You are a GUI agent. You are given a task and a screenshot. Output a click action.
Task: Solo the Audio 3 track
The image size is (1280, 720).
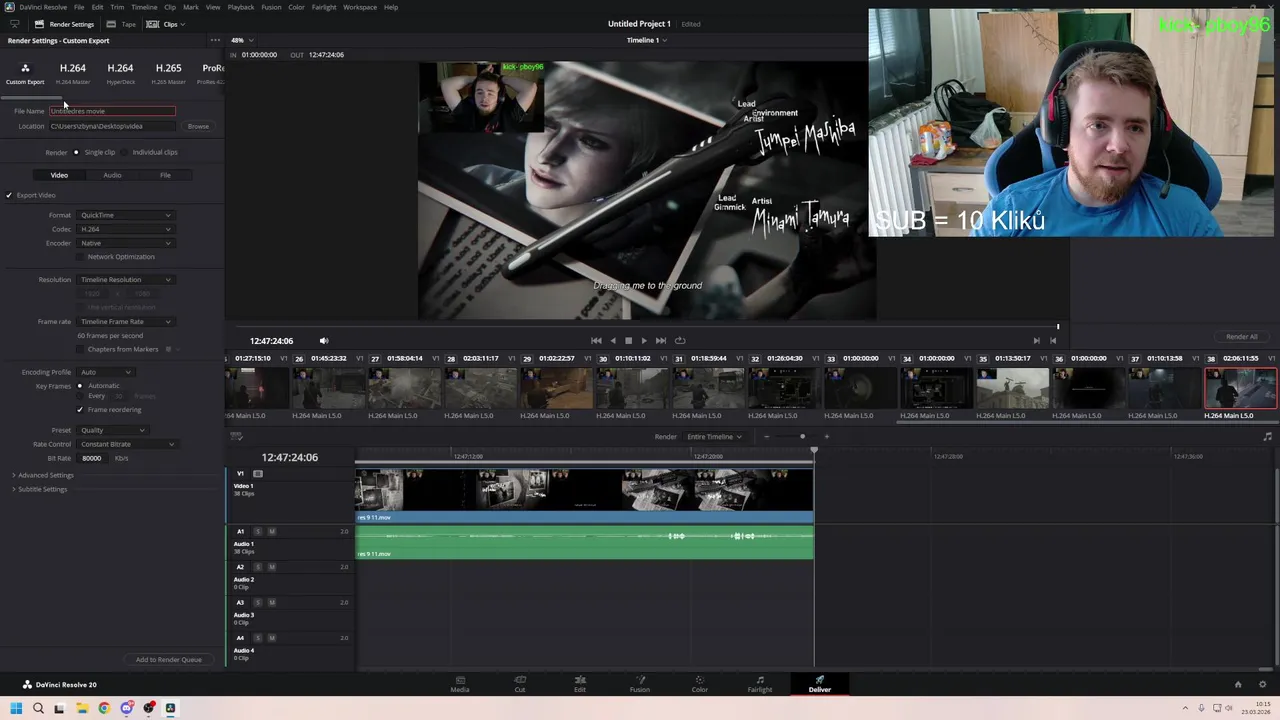point(257,602)
